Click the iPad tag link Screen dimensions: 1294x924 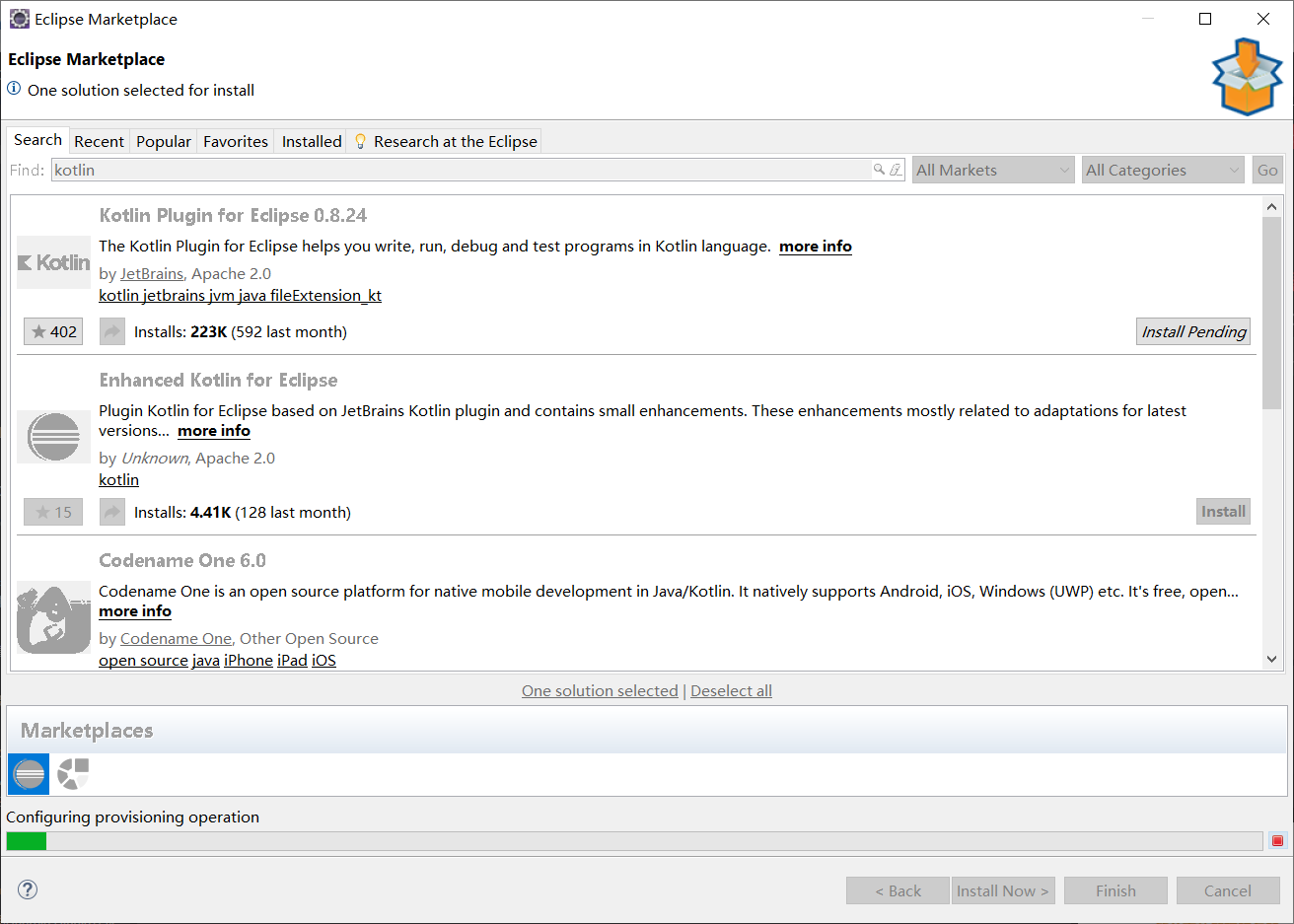click(292, 661)
